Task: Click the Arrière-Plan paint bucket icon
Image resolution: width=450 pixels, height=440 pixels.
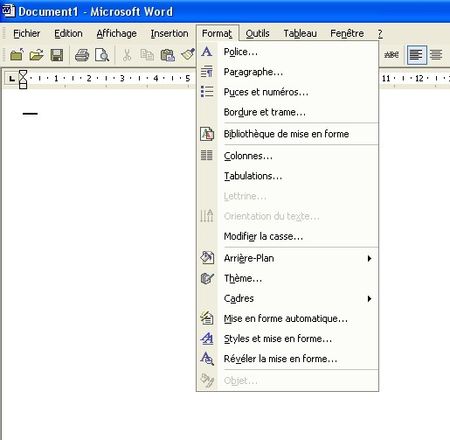Action: click(207, 258)
